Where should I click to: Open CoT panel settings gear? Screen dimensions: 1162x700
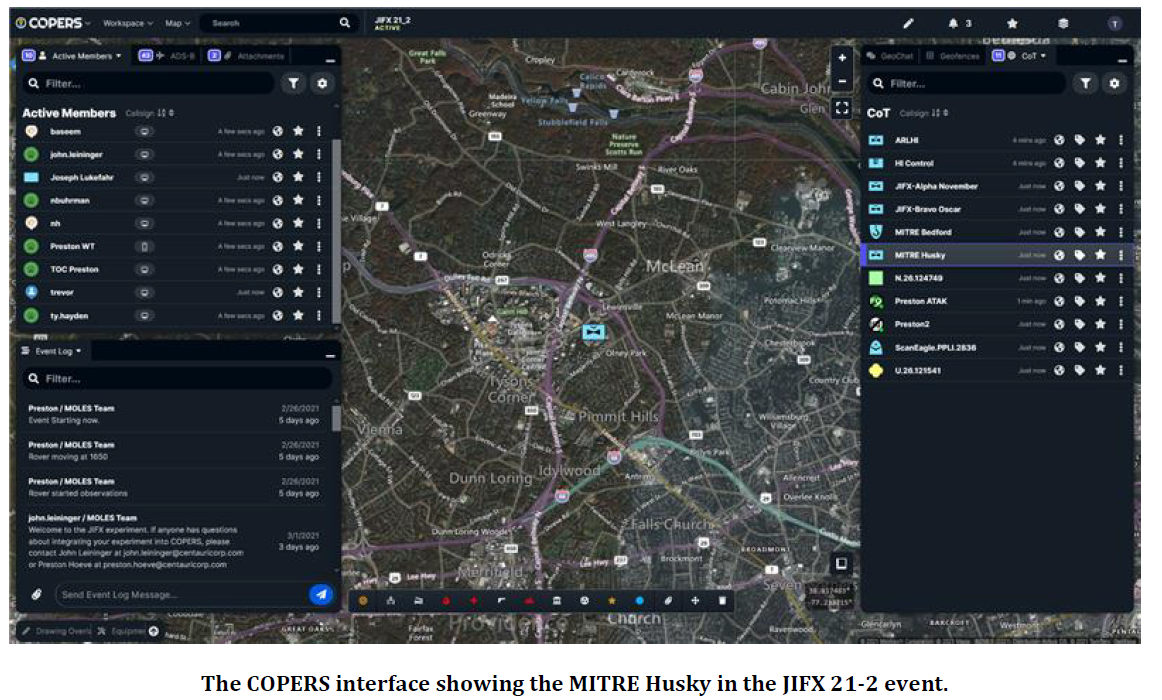(x=1114, y=84)
